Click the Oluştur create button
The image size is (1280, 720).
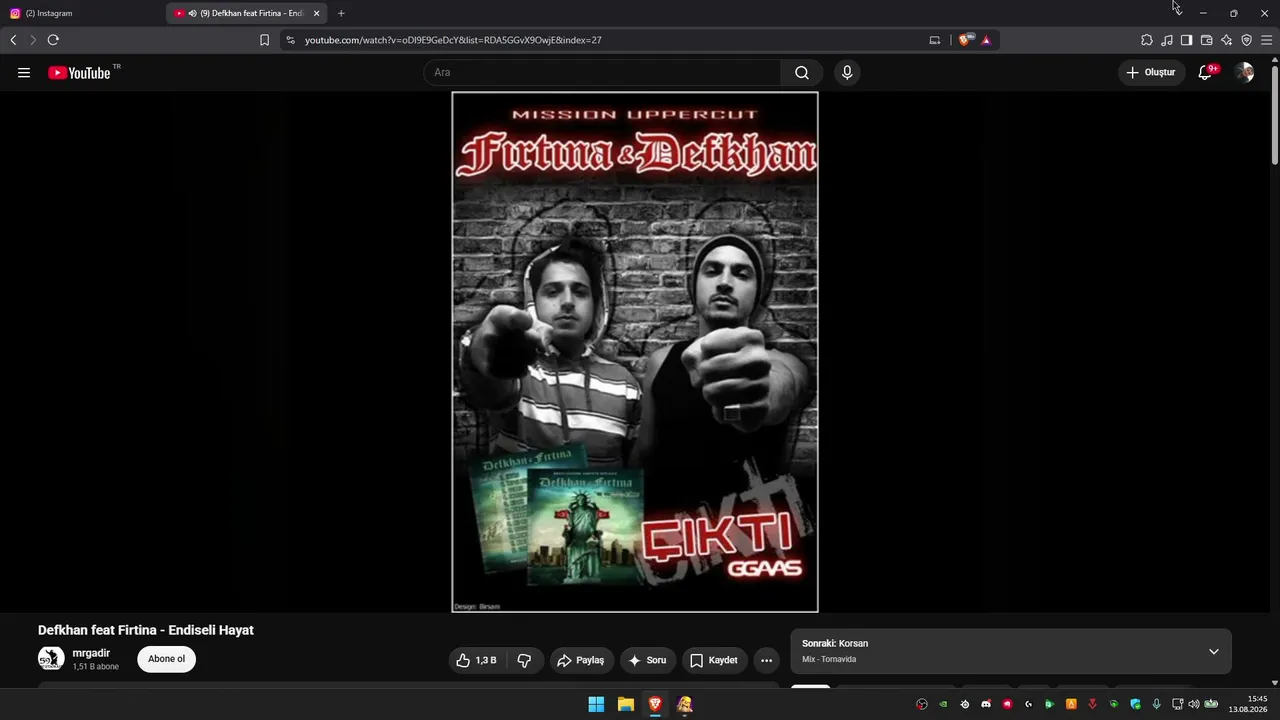1151,72
